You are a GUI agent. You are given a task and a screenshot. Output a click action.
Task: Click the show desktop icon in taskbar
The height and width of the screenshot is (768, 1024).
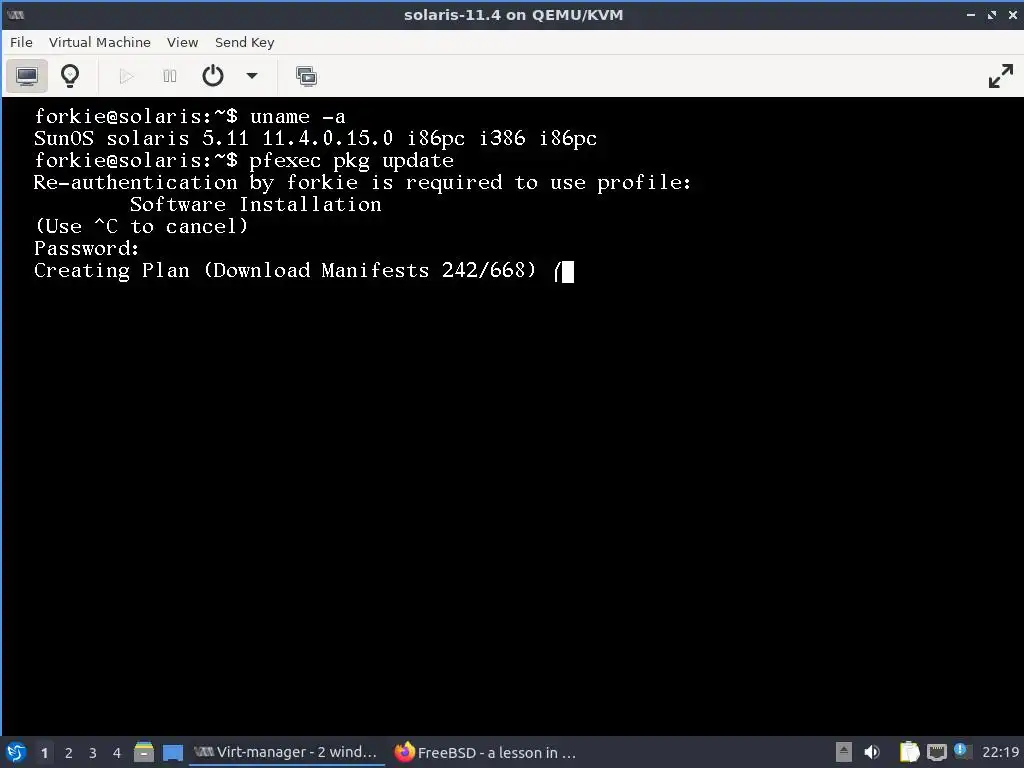(172, 753)
